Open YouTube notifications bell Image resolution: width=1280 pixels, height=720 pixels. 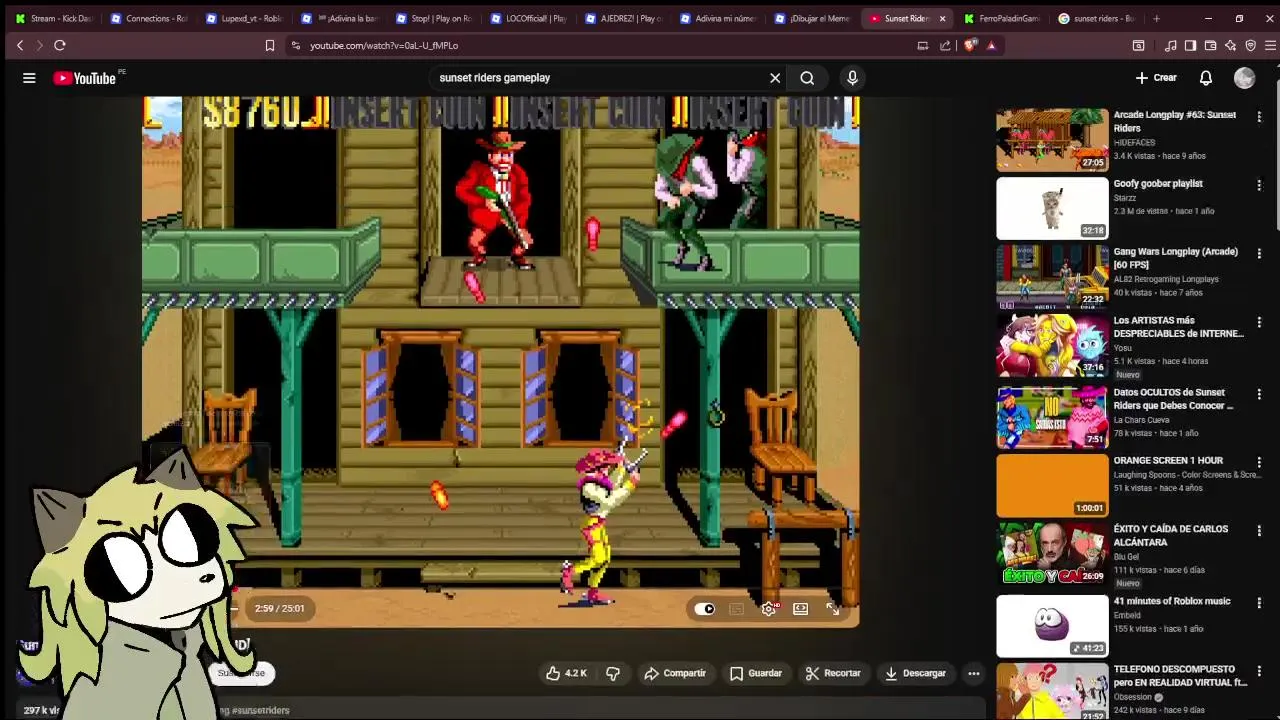pyautogui.click(x=1206, y=78)
